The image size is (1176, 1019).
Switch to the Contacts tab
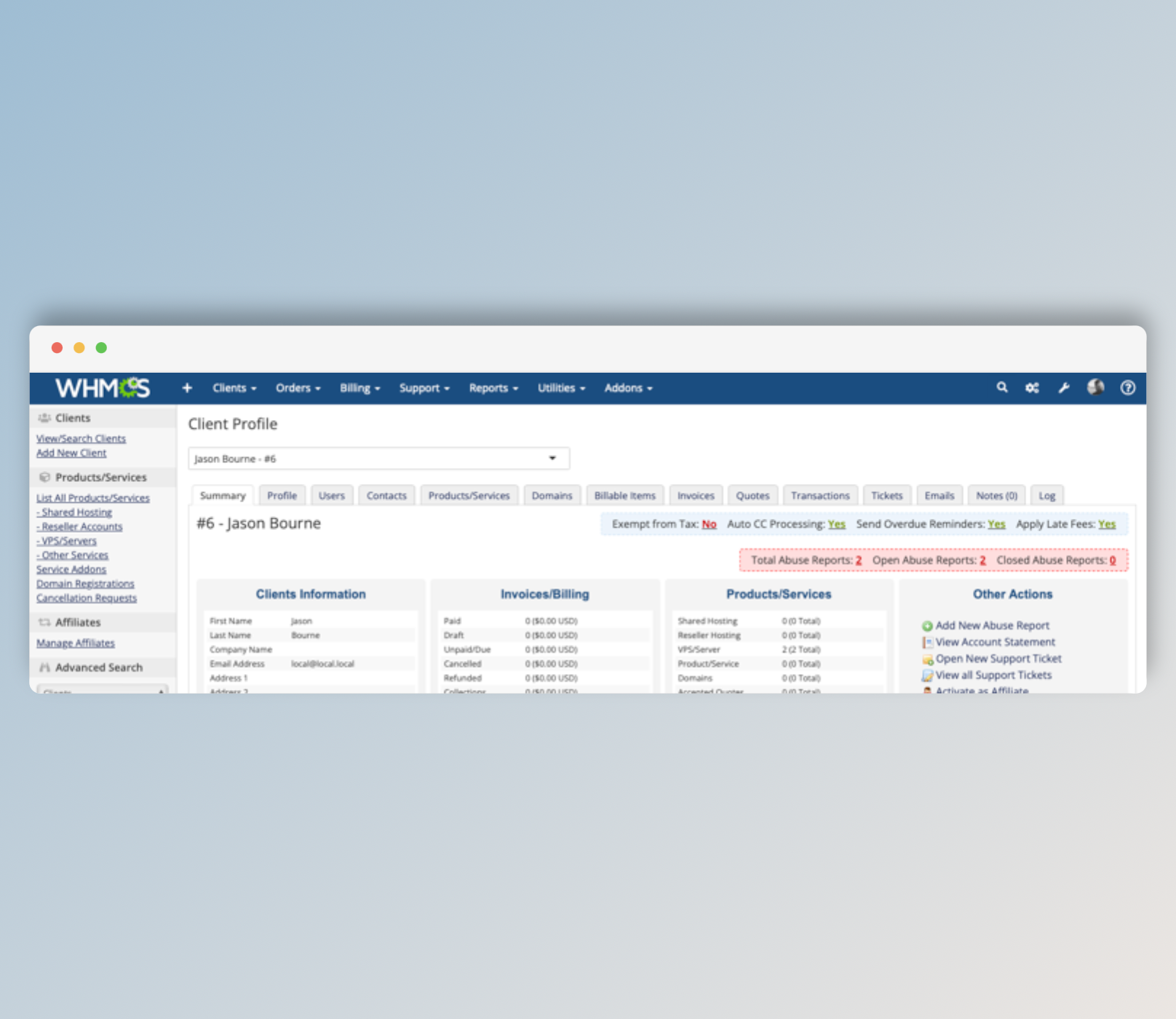(x=386, y=496)
